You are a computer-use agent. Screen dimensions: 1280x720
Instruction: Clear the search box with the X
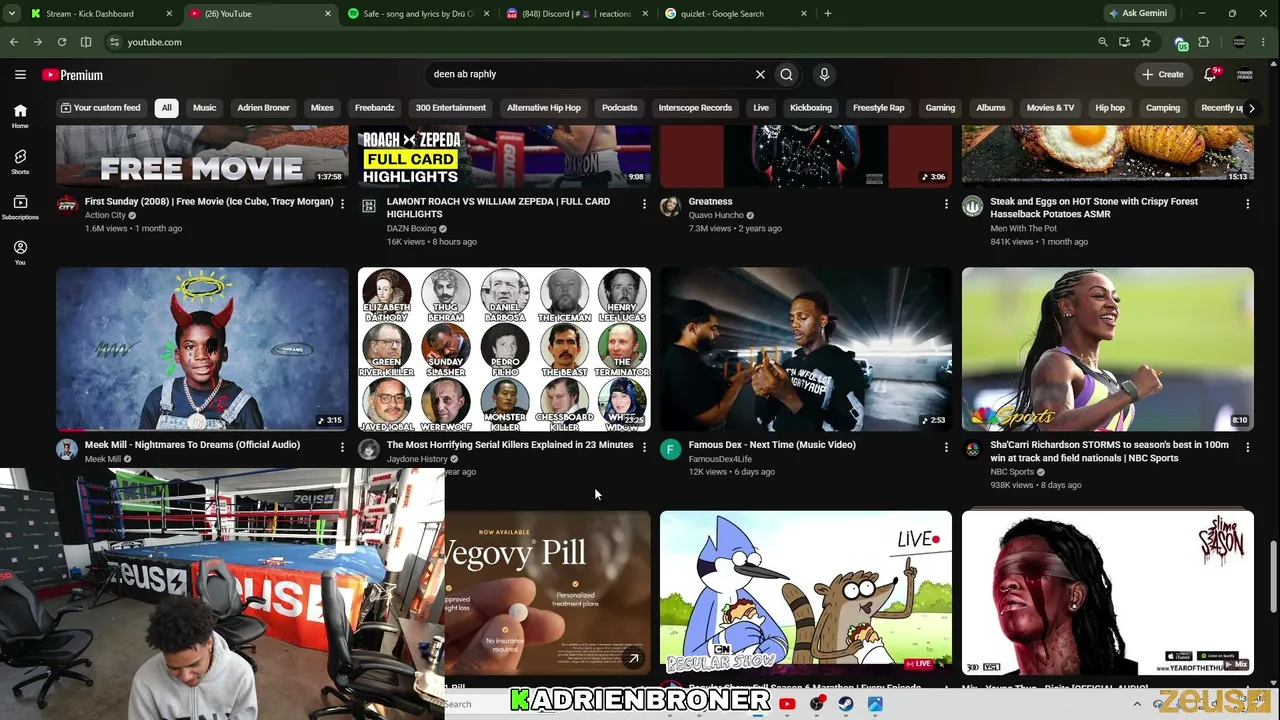pos(760,74)
